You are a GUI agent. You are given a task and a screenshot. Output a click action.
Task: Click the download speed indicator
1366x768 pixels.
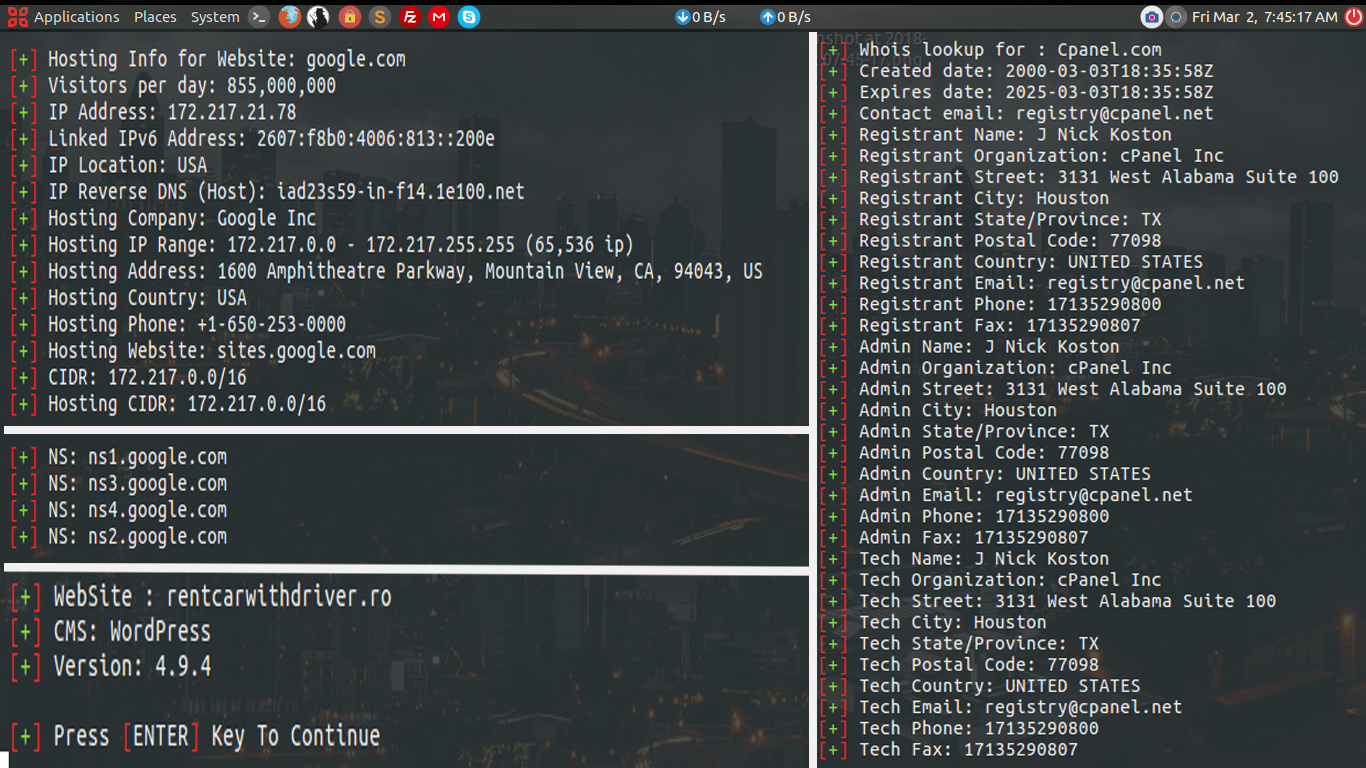(700, 17)
